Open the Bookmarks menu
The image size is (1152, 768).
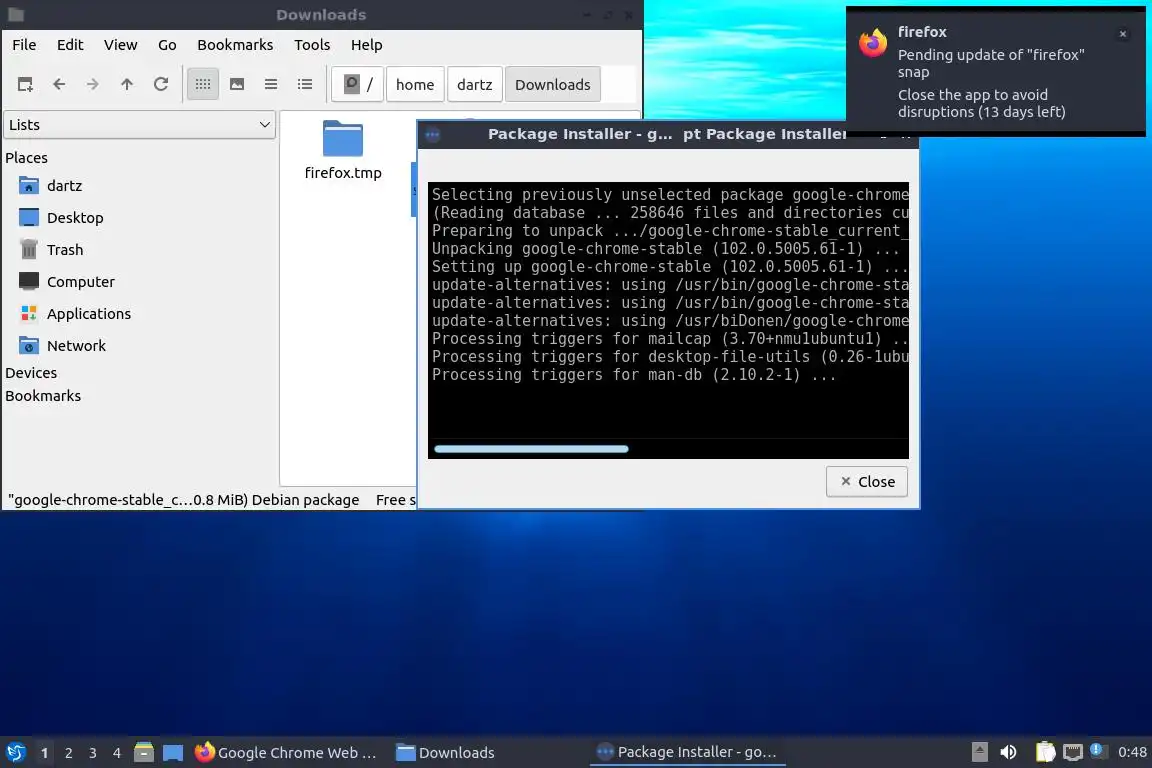pyautogui.click(x=235, y=45)
